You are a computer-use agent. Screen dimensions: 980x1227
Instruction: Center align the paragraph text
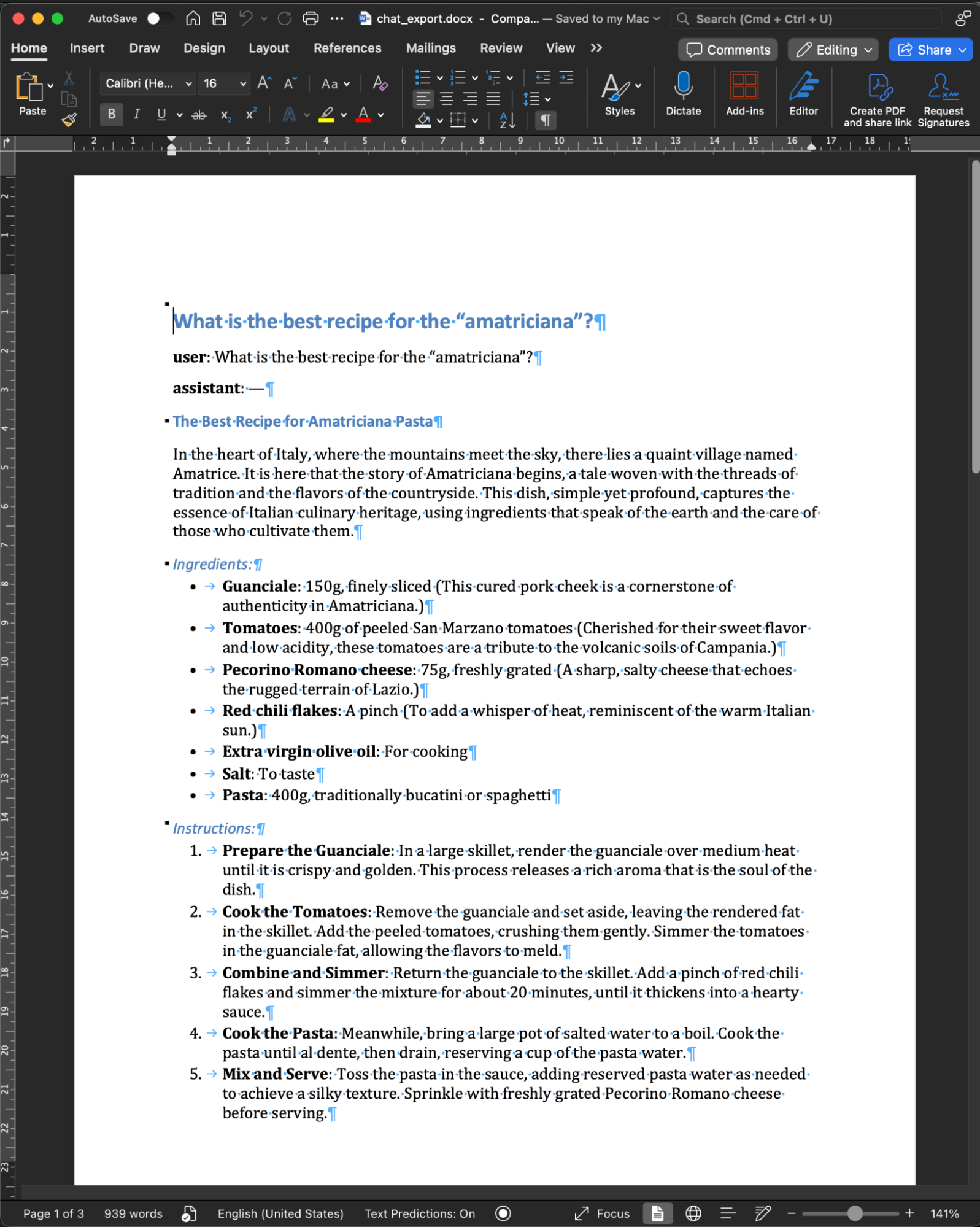tap(447, 99)
